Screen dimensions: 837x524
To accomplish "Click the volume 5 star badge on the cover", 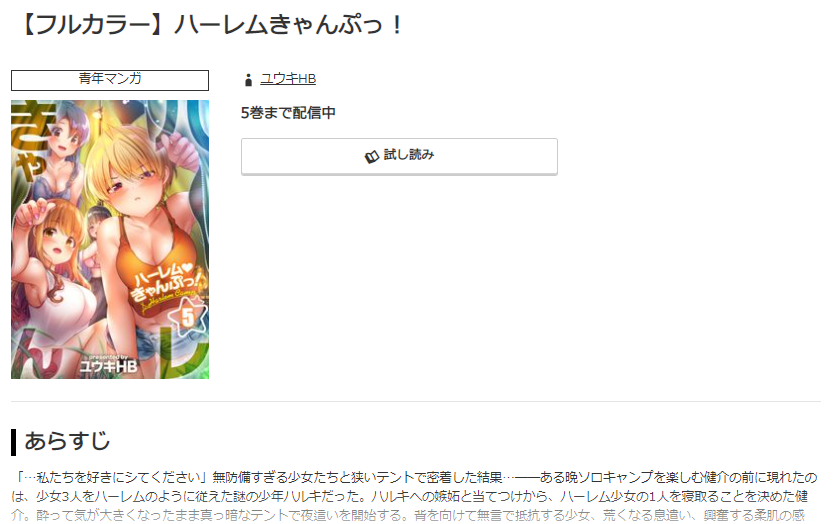I will point(187,317).
